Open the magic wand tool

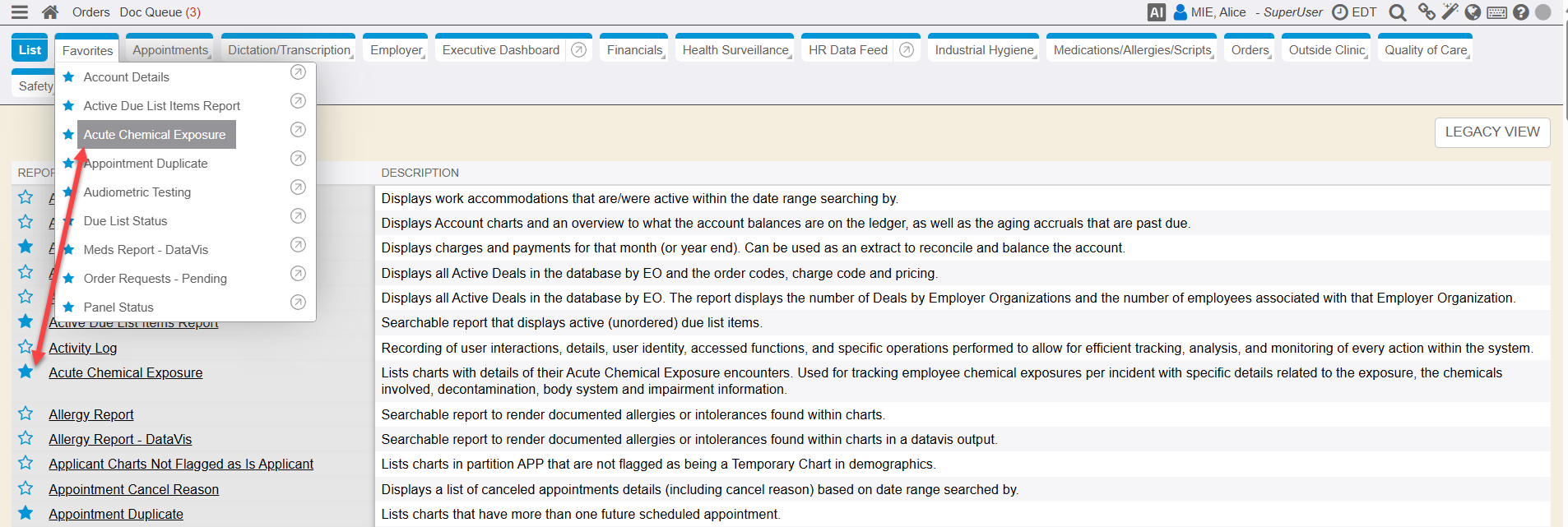tap(1450, 12)
